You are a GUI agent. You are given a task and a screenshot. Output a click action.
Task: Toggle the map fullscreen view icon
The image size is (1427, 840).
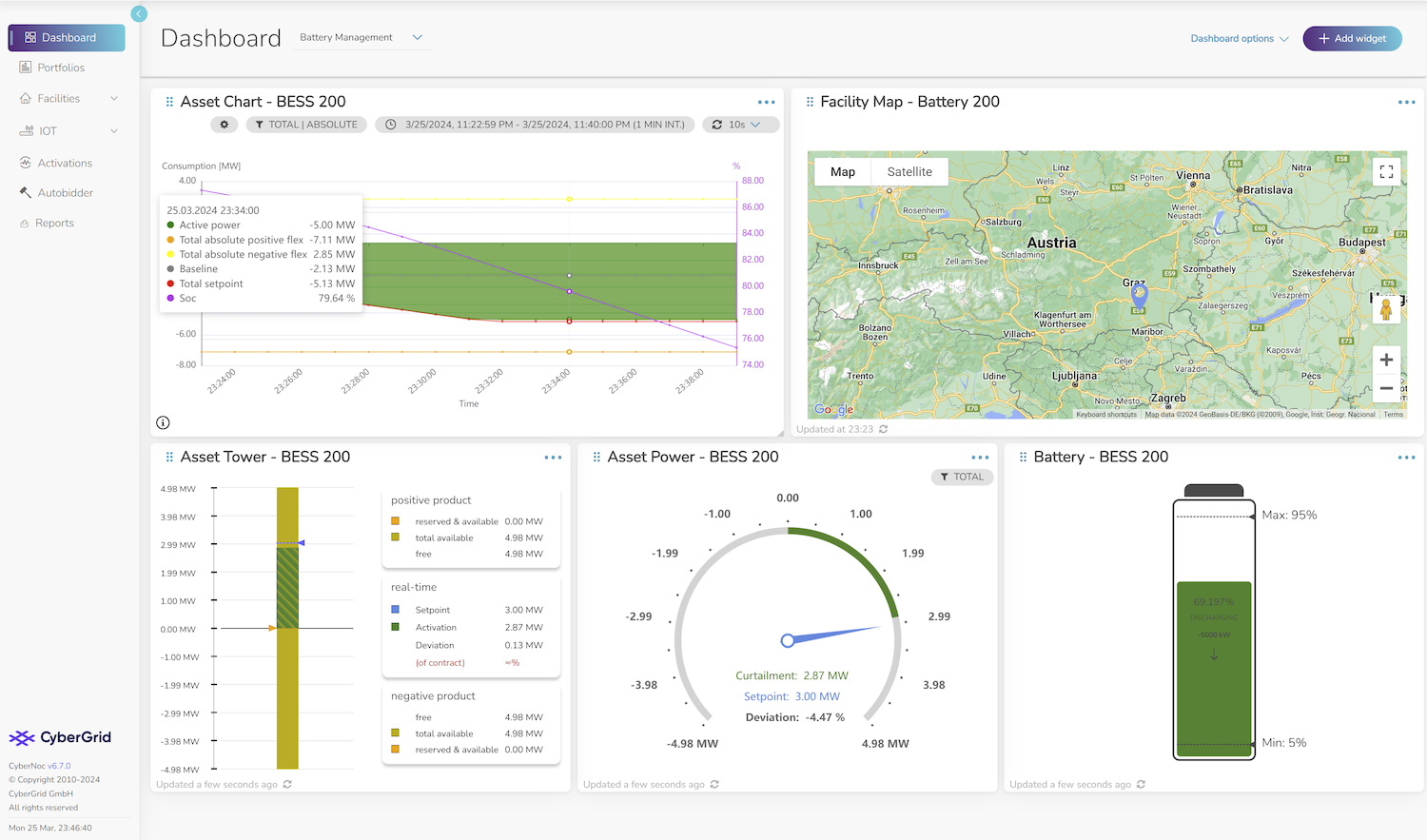tap(1386, 172)
